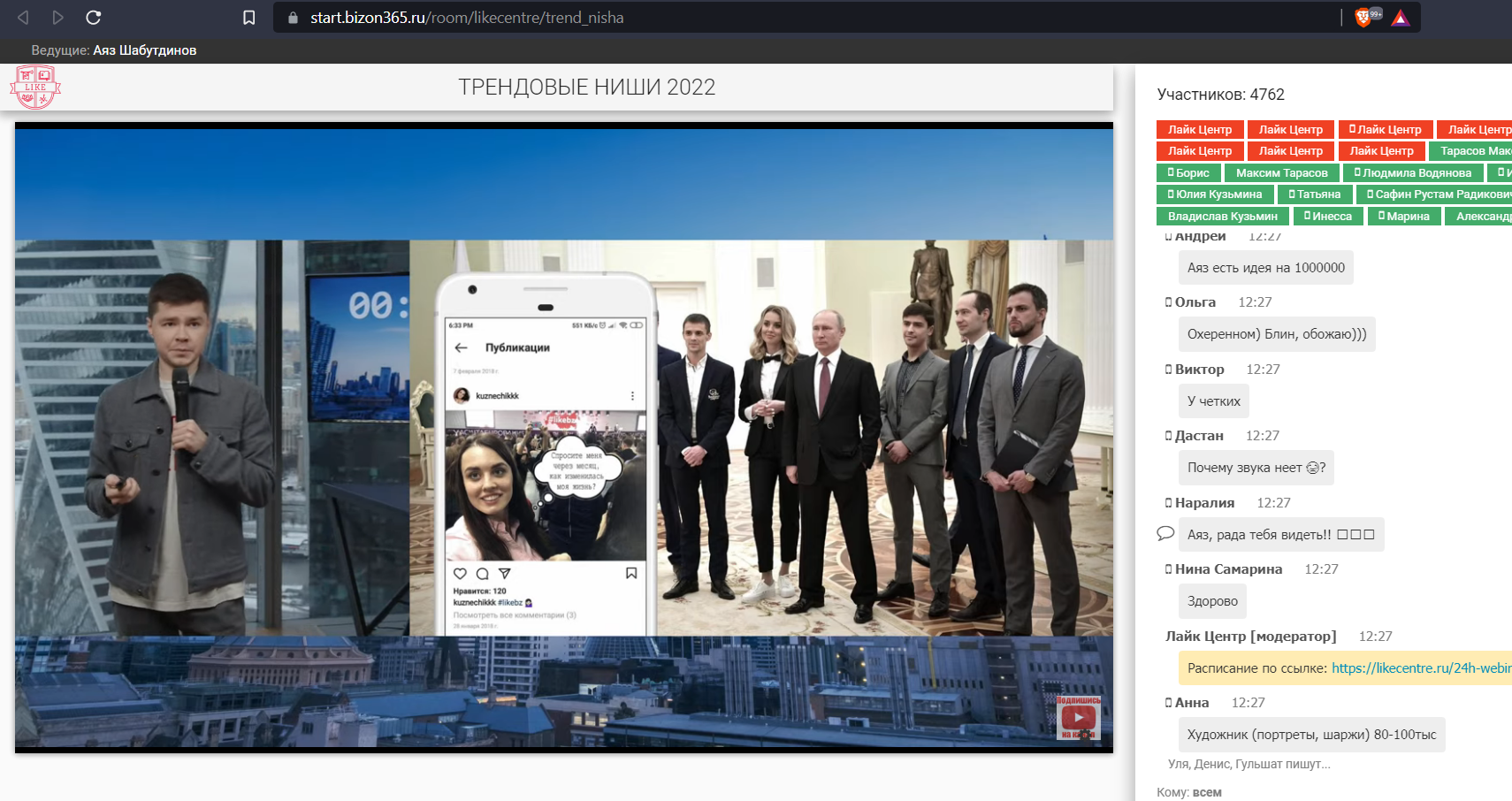The image size is (1512, 801).
Task: Click the address bar URL
Action: click(x=467, y=18)
